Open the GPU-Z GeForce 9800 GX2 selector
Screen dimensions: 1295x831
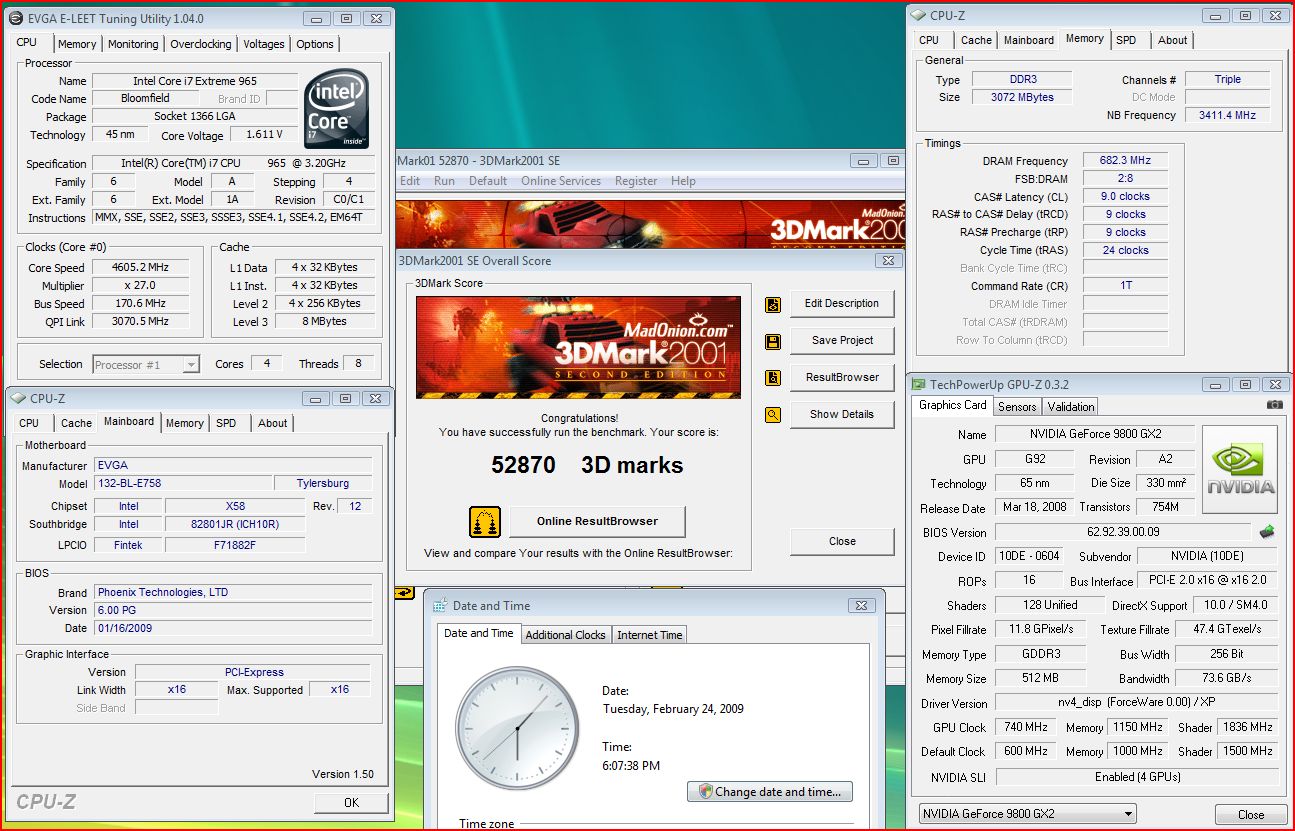pyautogui.click(x=1028, y=814)
